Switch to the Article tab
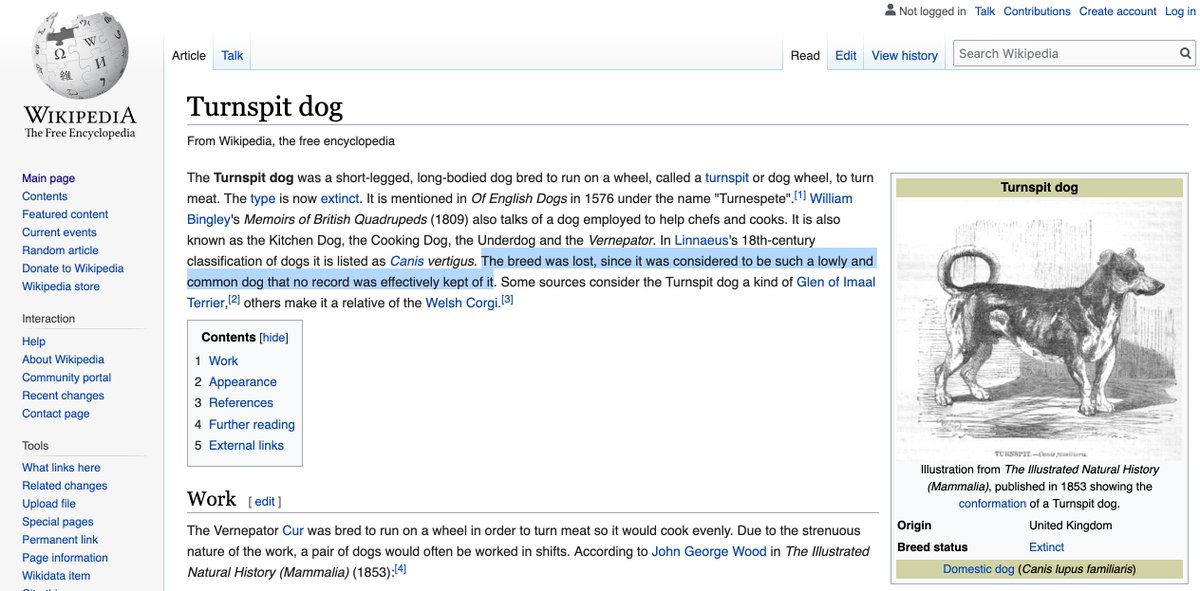The height and width of the screenshot is (591, 1200). [188, 55]
